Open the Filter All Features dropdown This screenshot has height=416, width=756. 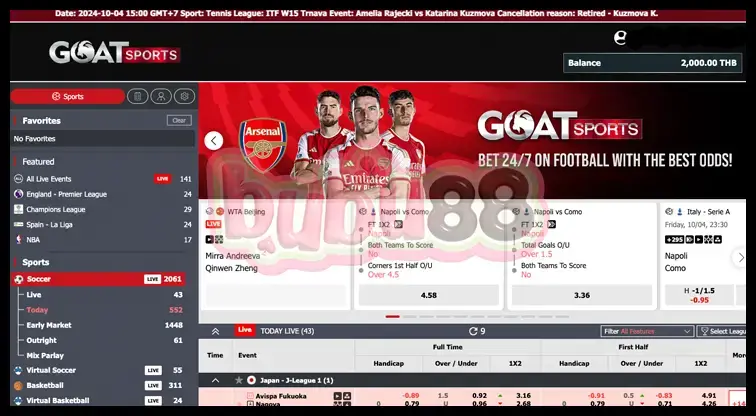pos(647,332)
